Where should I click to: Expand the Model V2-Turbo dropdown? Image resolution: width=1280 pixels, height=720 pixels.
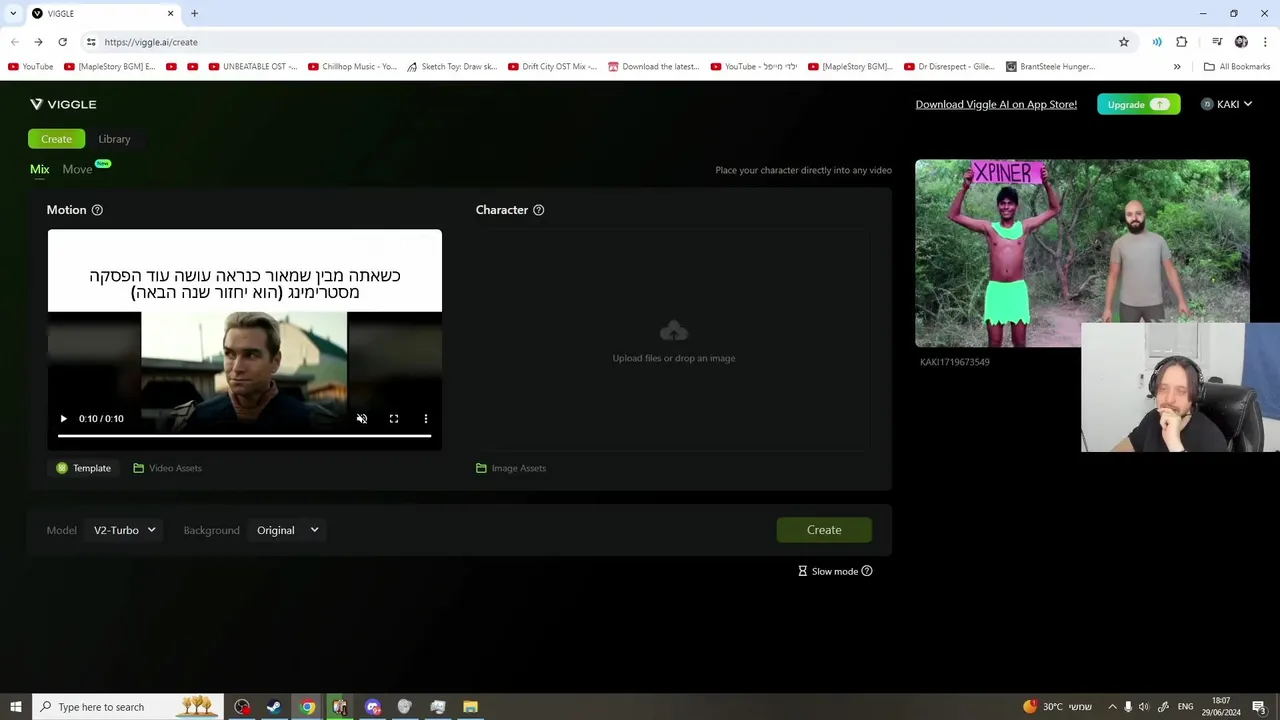[x=125, y=530]
